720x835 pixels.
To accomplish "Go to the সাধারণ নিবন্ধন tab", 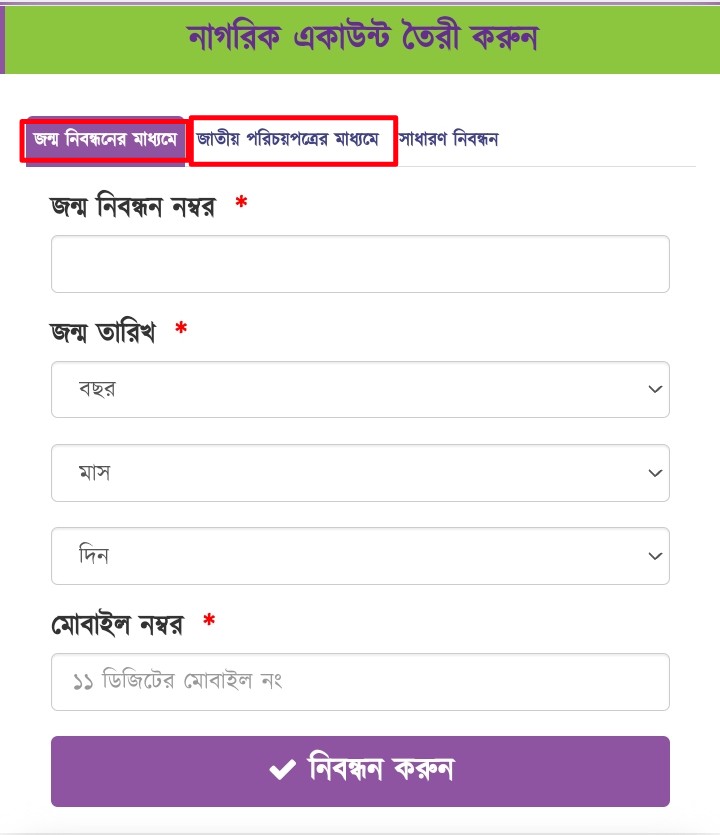I will coord(449,140).
